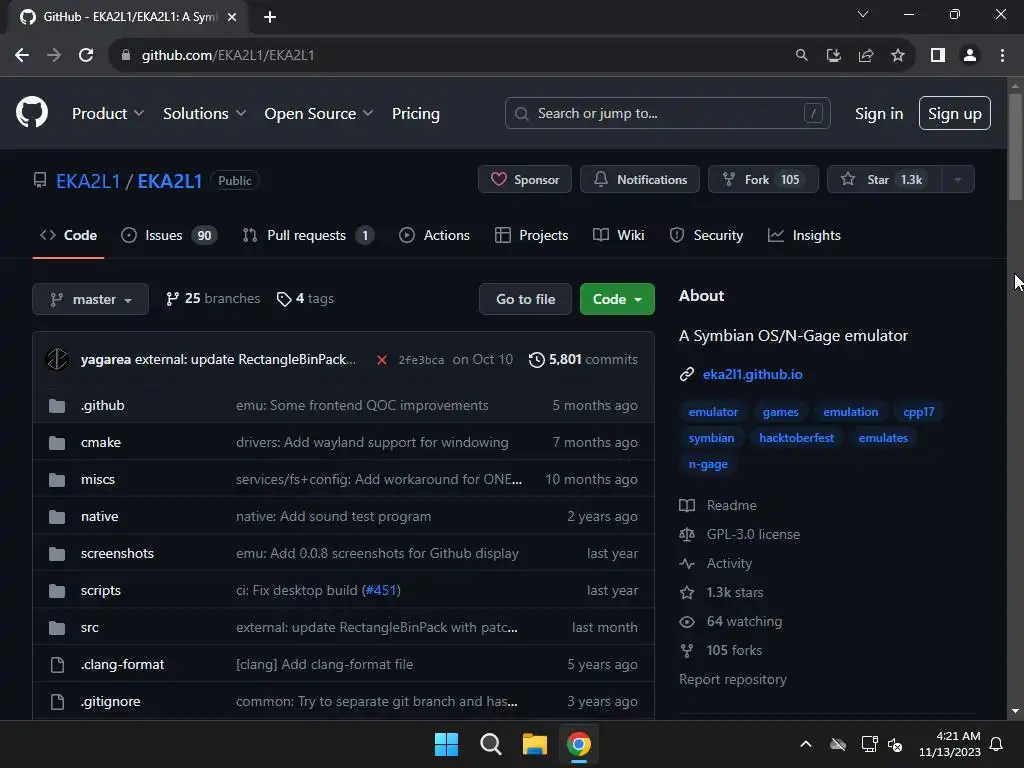Click yagarea's avatar in the commit row
This screenshot has width=1024, height=768.
pyautogui.click(x=57, y=359)
